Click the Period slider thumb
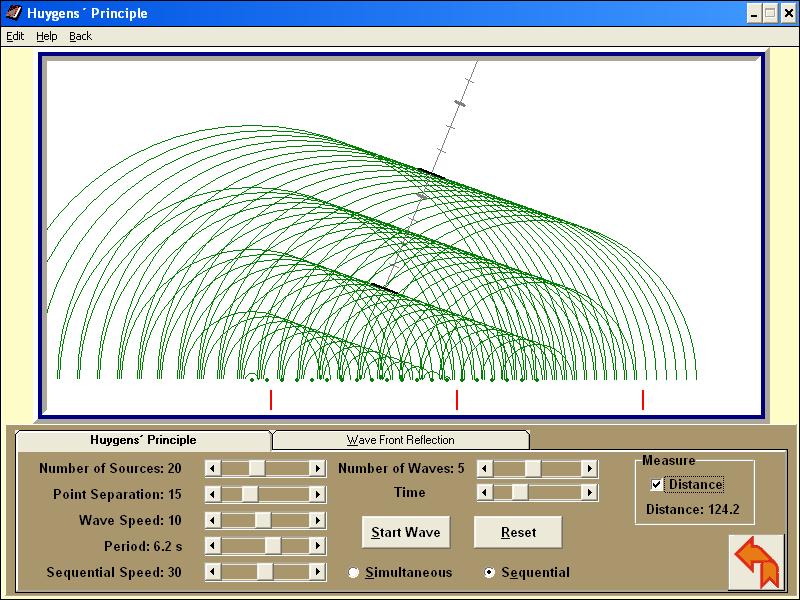Viewport: 800px width, 600px height. click(273, 545)
